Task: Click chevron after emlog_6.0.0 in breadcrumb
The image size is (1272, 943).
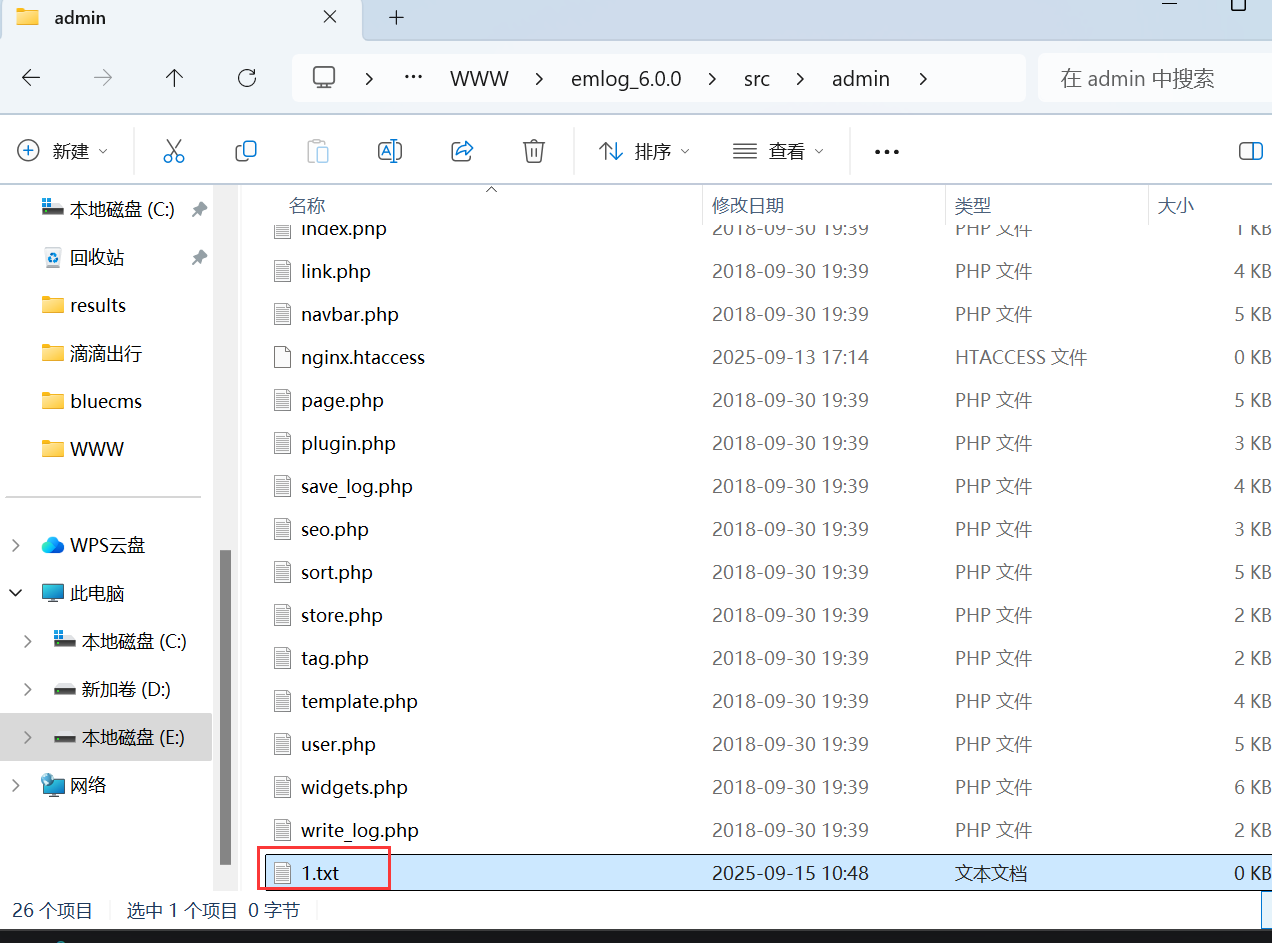Action: (713, 79)
